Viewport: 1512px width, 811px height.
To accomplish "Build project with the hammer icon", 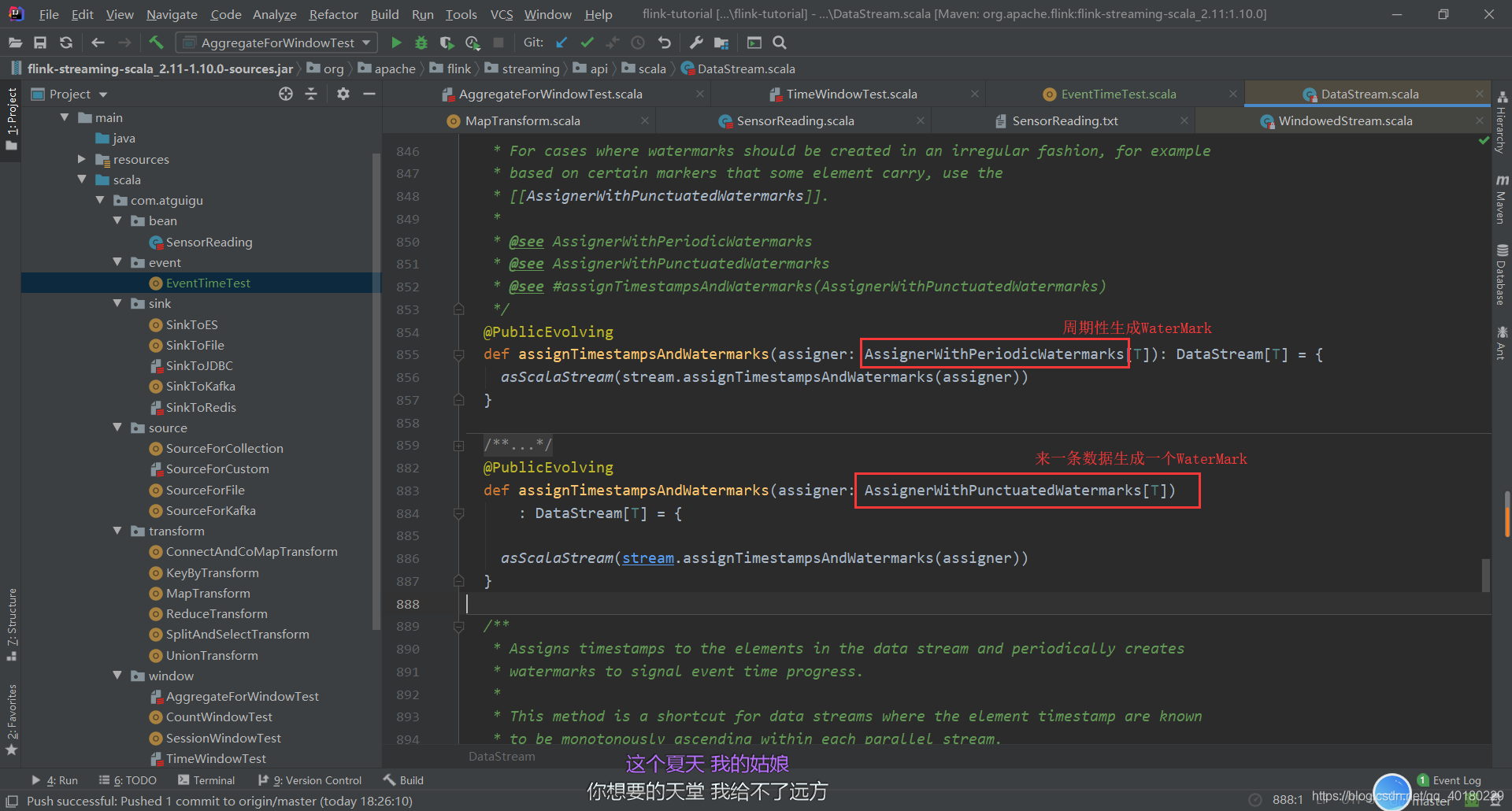I will click(x=156, y=43).
